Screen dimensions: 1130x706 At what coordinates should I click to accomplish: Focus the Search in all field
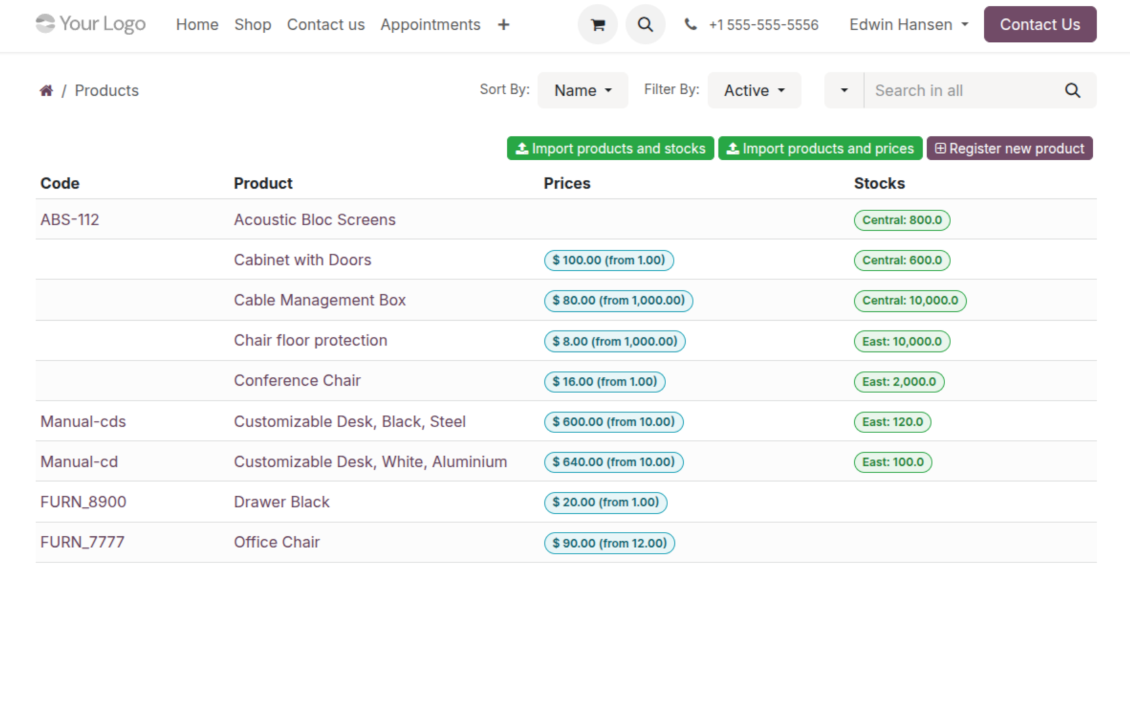pos(960,91)
